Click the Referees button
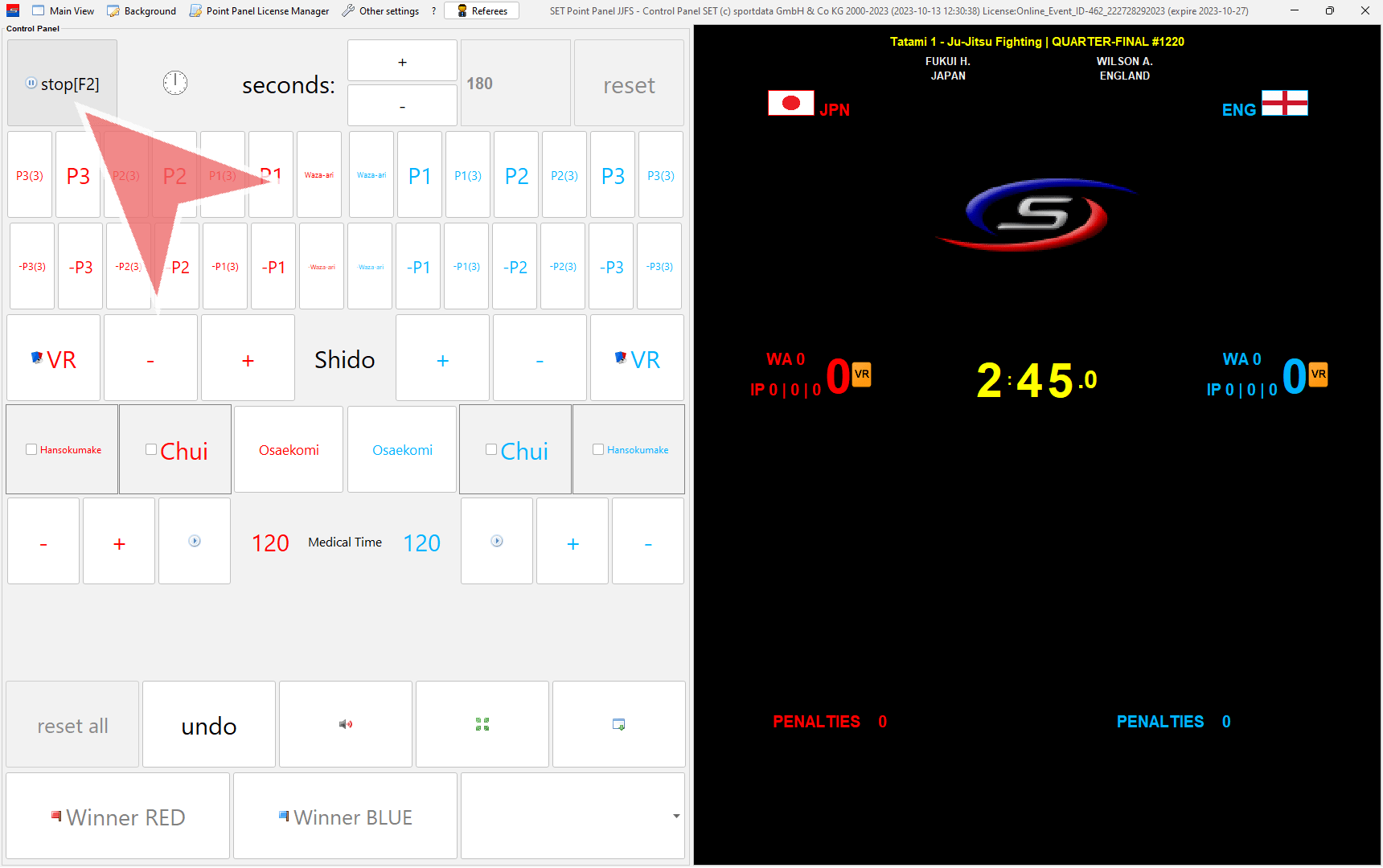Viewport: 1383px width, 868px height. coord(482,11)
